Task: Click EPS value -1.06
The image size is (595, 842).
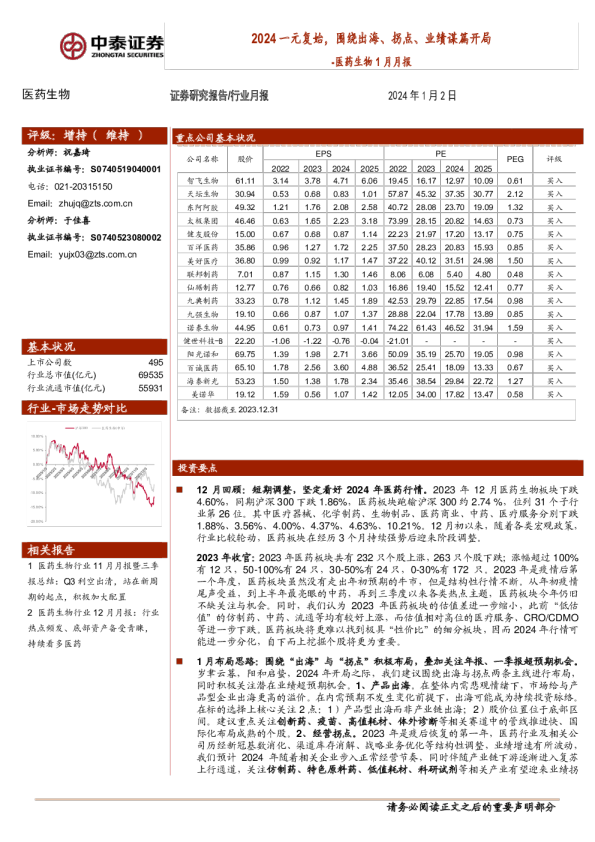Action: 281,341
